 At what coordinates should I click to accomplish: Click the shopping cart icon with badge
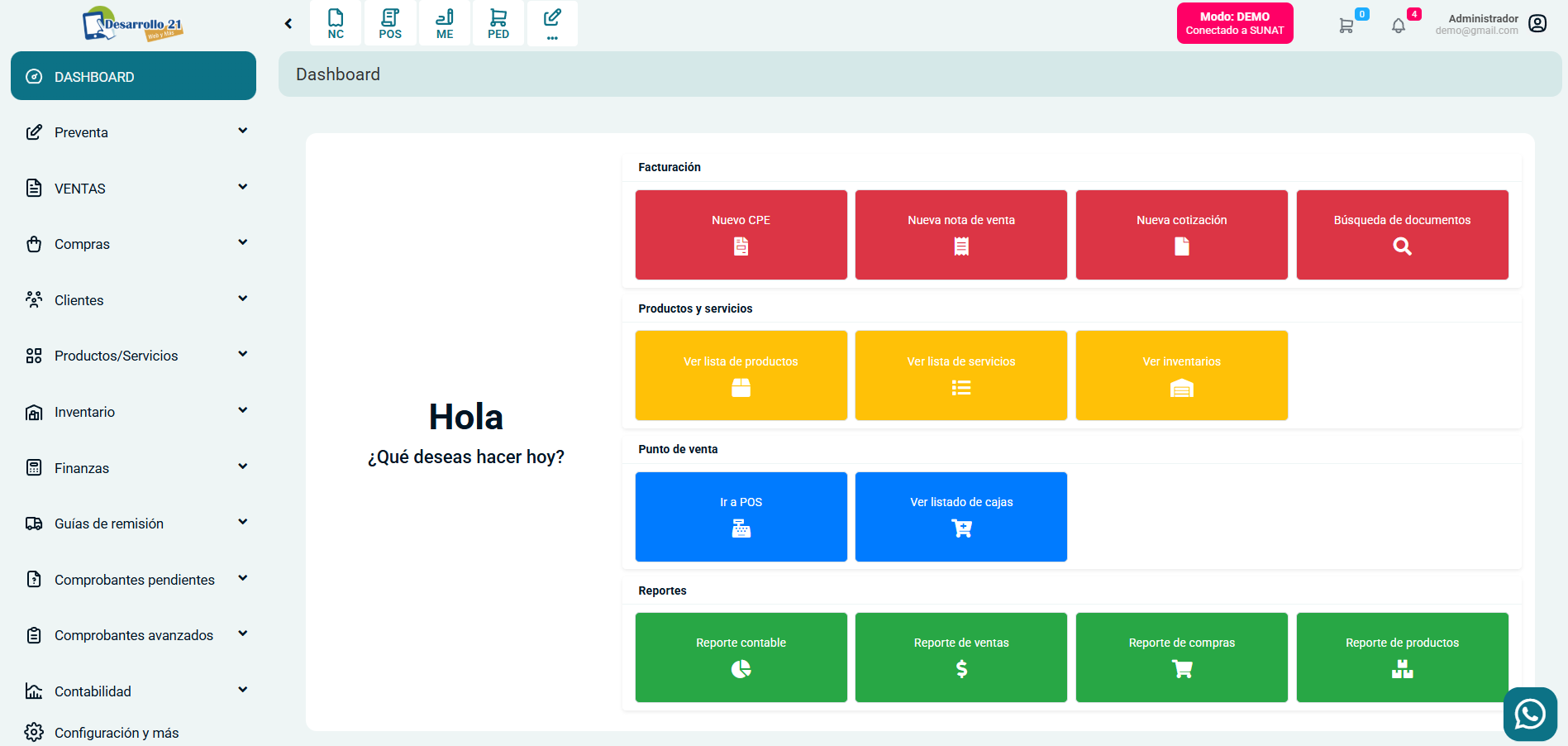tap(1346, 25)
